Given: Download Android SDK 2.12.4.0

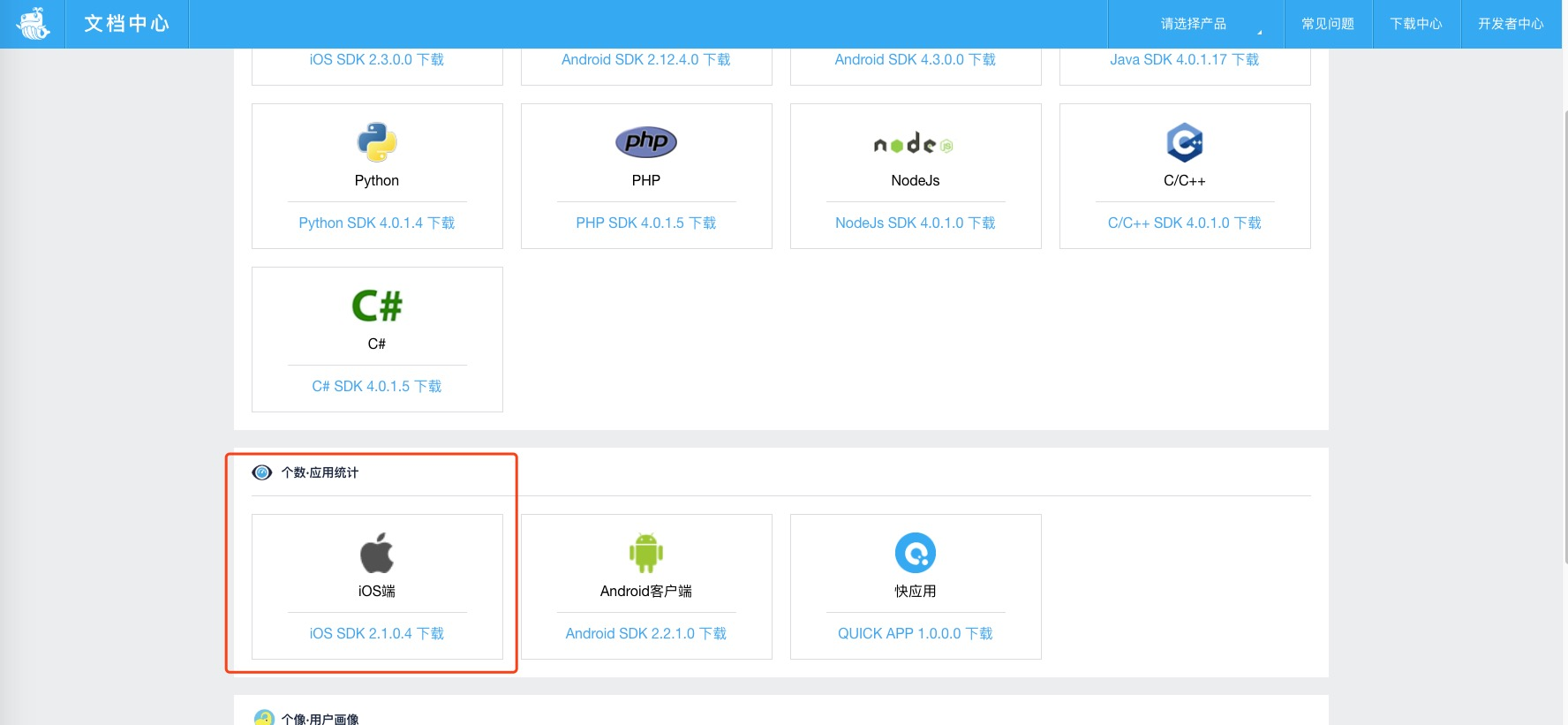Looking at the screenshot, I should (646, 59).
